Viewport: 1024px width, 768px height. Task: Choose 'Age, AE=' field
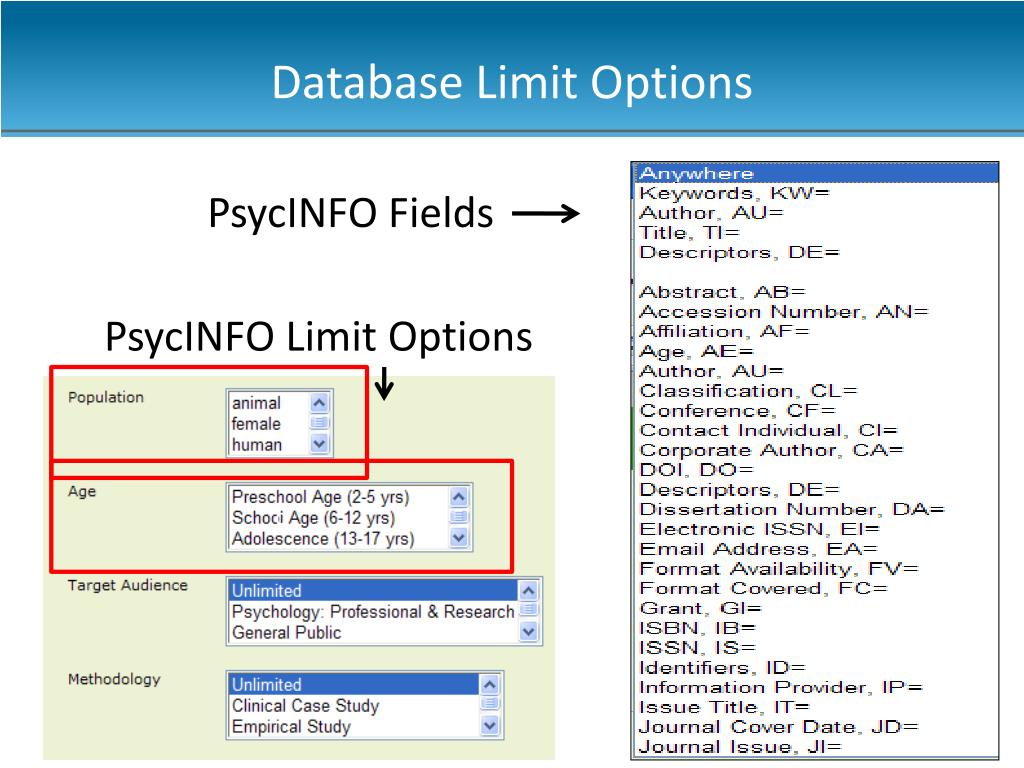point(696,351)
